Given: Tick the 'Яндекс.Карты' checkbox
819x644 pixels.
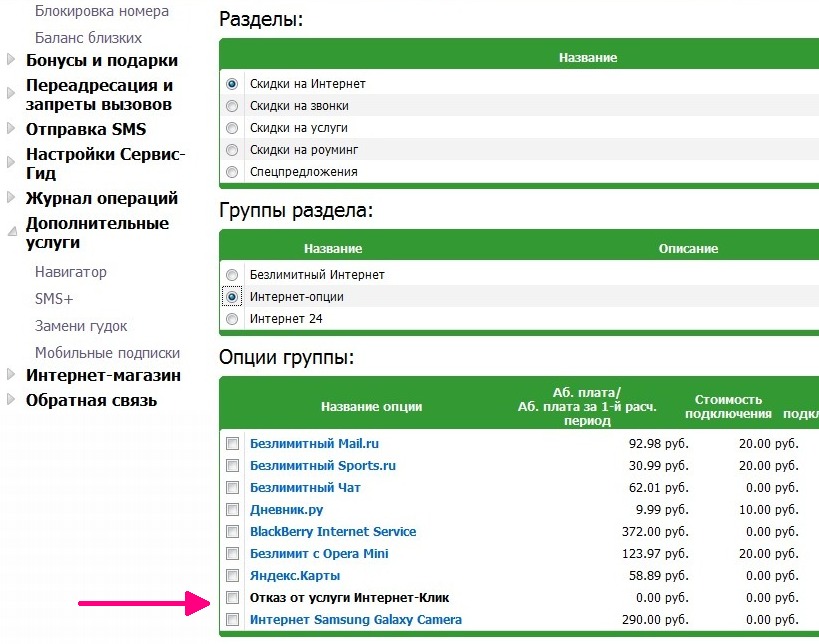Looking at the screenshot, I should (232, 576).
